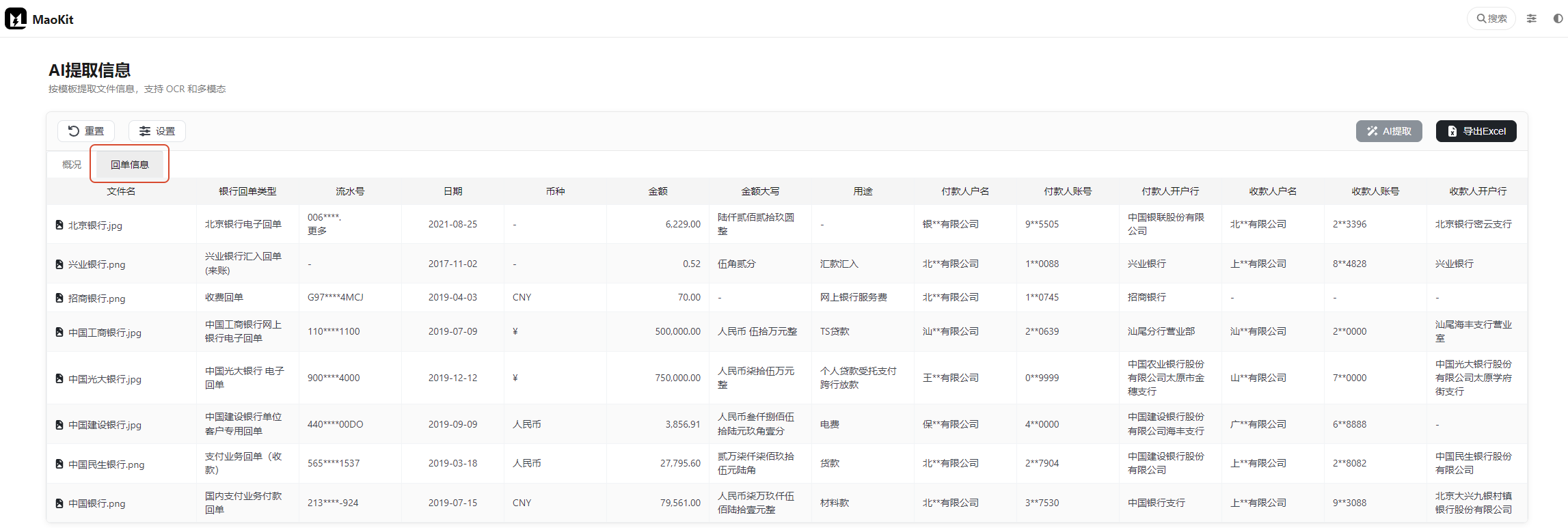The image size is (1568, 528).
Task: Click the file icon beside 兴业银行.png
Action: (59, 264)
